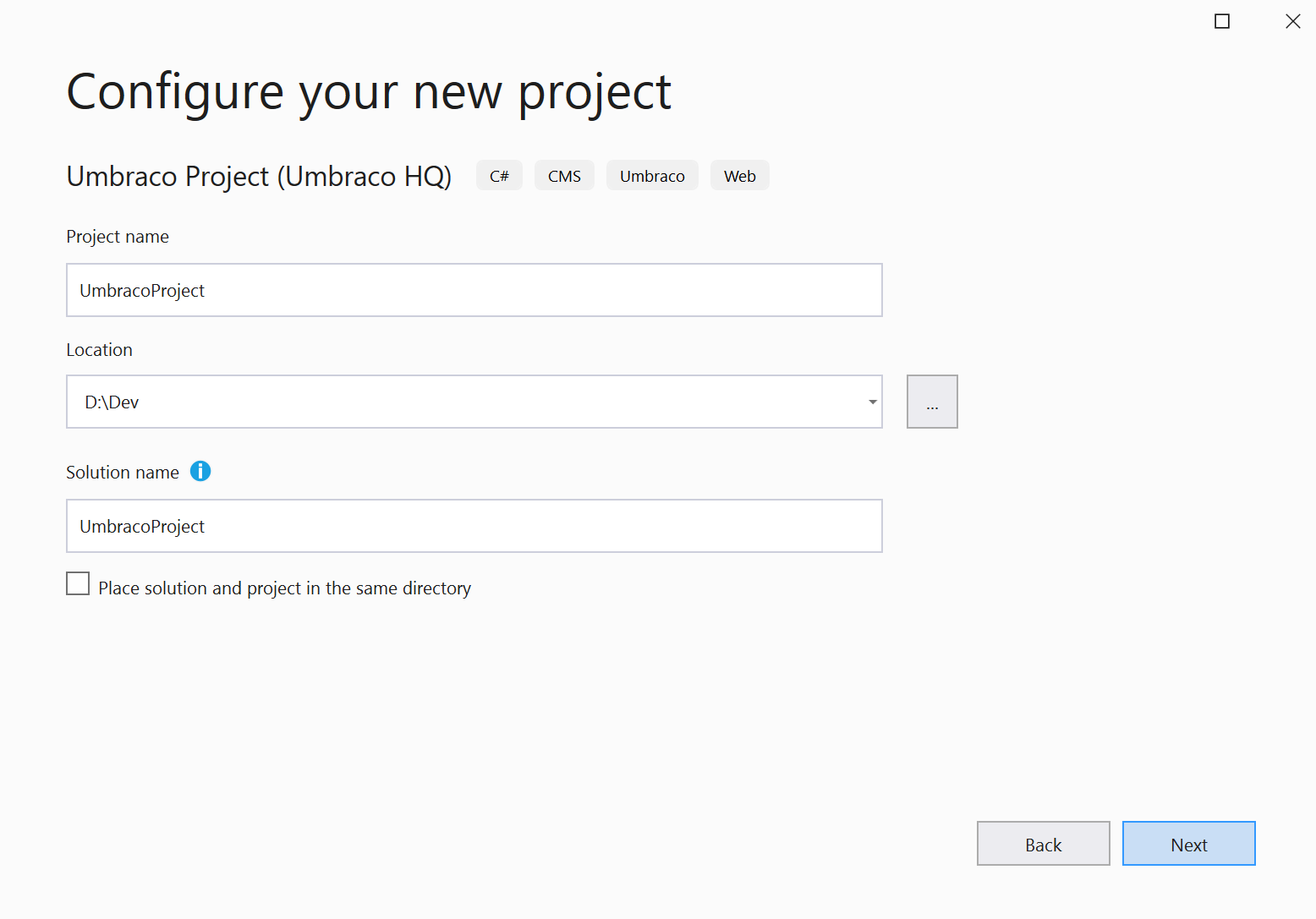Image resolution: width=1316 pixels, height=919 pixels.
Task: Click the C# language tag
Action: 499,176
